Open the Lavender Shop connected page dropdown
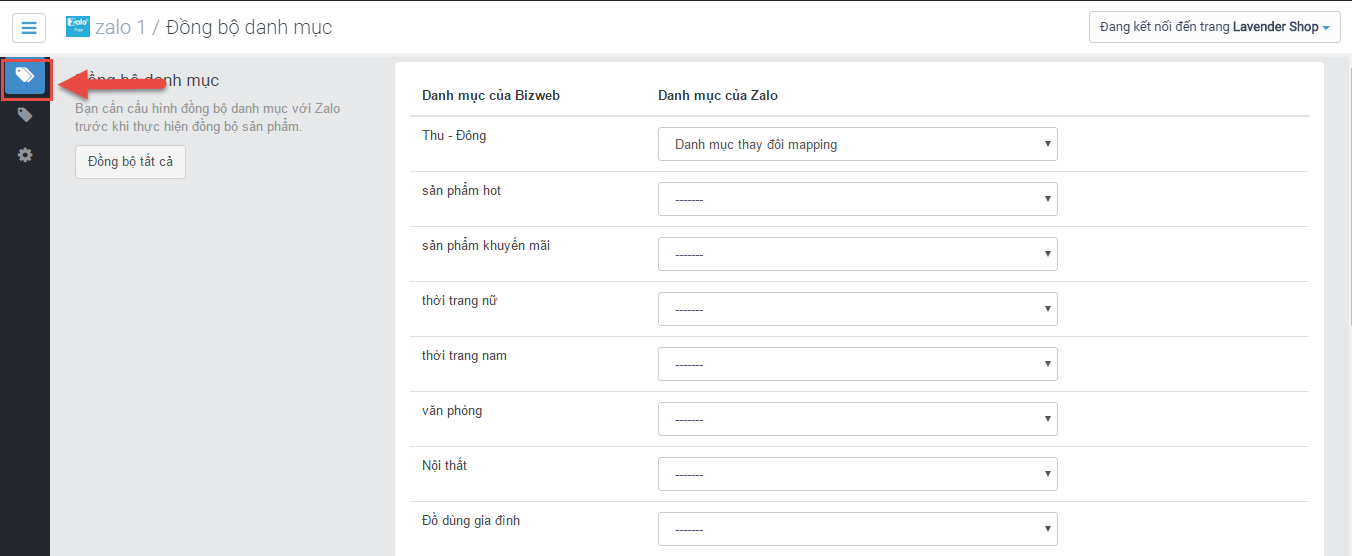Image resolution: width=1352 pixels, height=556 pixels. [x=1214, y=27]
